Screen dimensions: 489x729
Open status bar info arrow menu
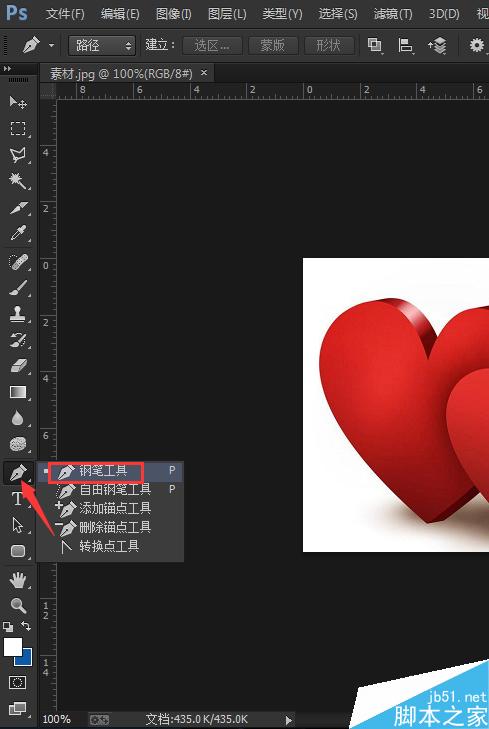pos(289,720)
